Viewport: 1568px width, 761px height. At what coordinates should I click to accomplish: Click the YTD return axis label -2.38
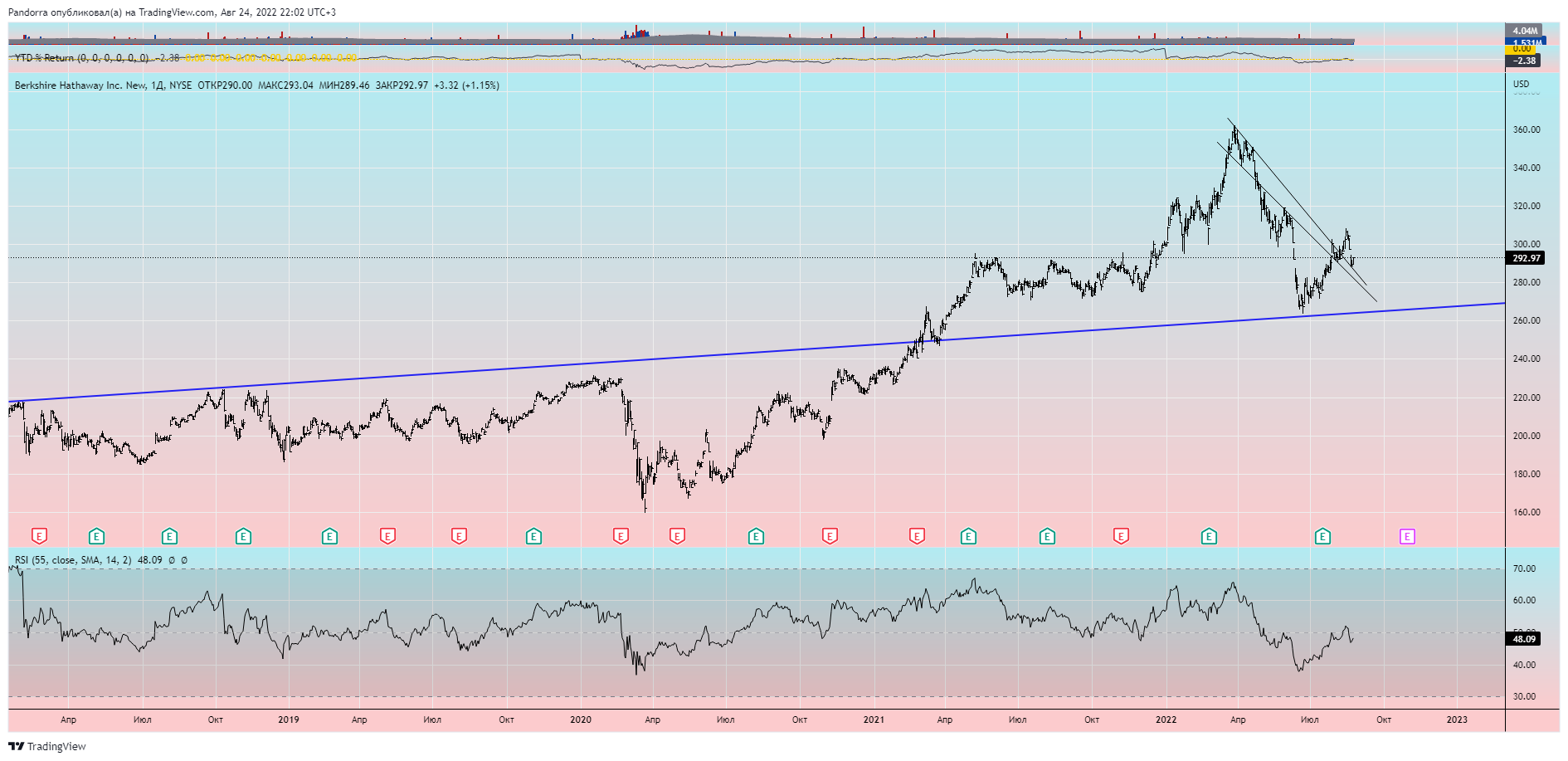1524,61
